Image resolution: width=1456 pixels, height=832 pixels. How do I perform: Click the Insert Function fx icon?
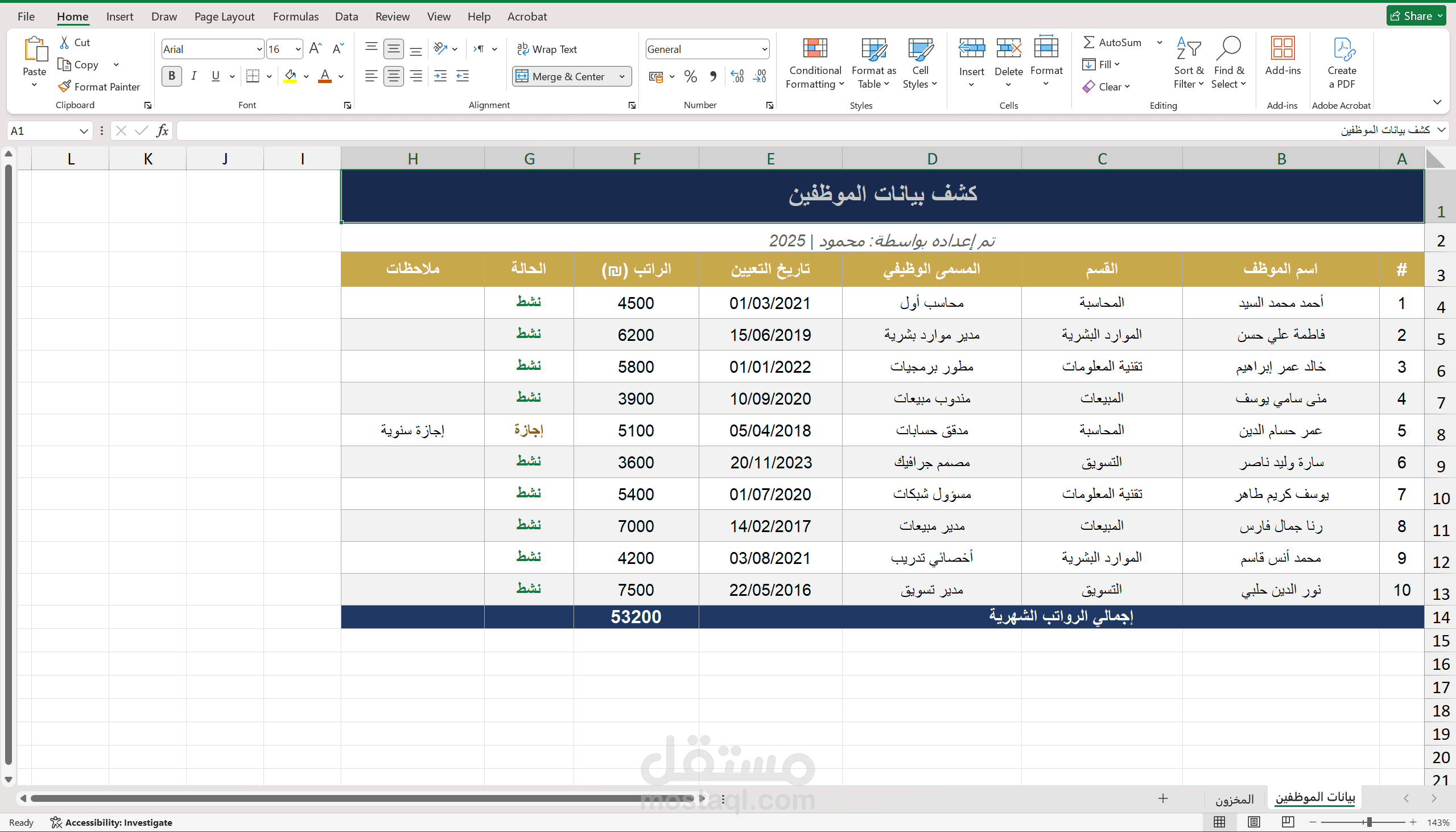(x=162, y=131)
